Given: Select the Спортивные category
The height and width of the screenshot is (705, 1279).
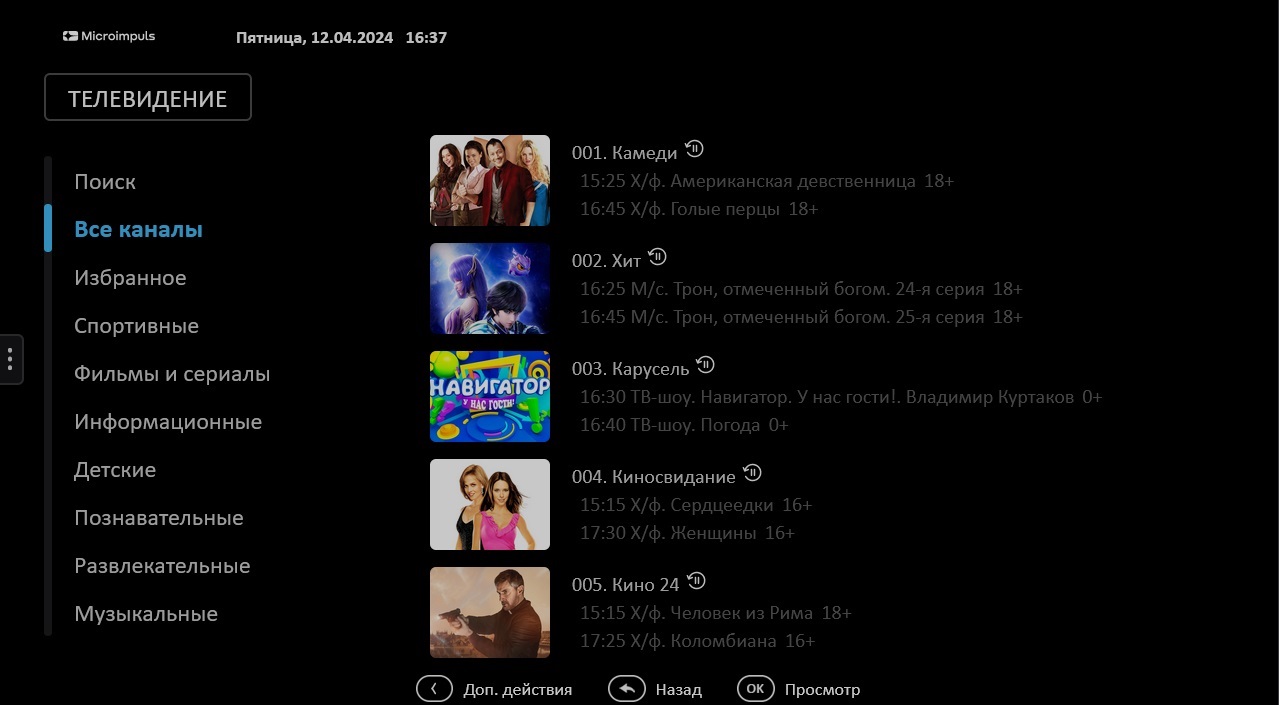Looking at the screenshot, I should pyautogui.click(x=136, y=326).
